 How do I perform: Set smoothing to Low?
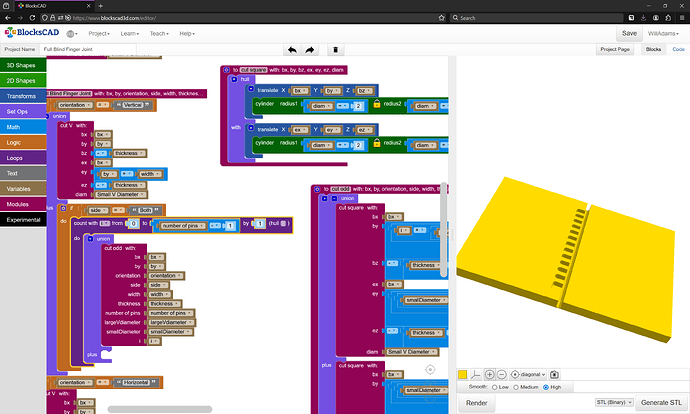(495, 387)
